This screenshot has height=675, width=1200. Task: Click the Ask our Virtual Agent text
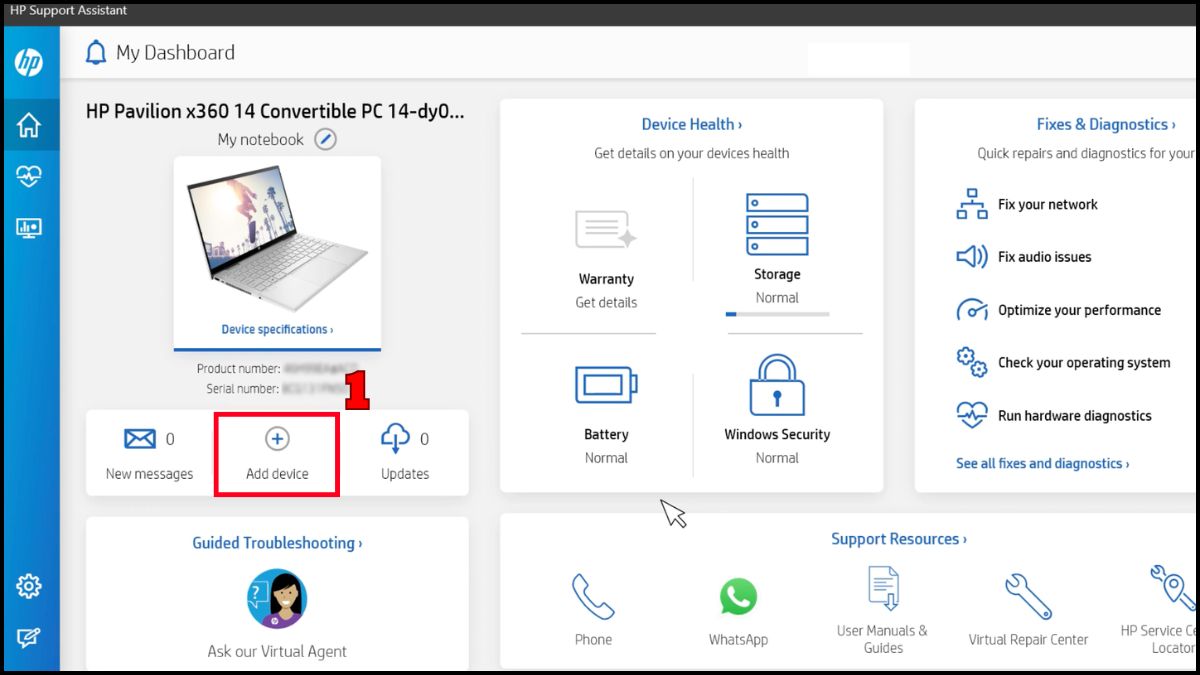tap(277, 651)
